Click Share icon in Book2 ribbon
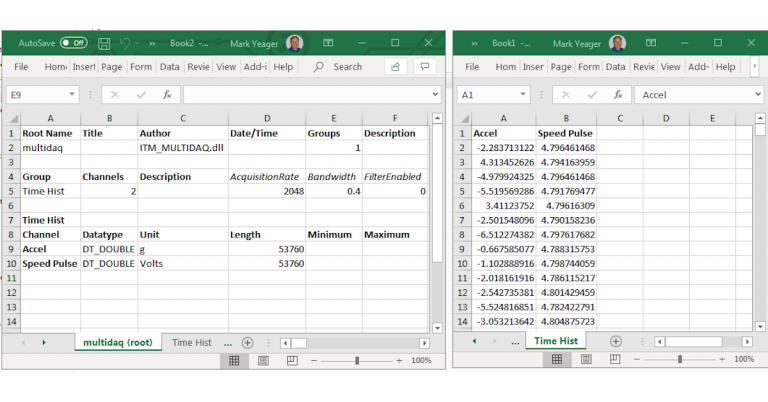The image size is (768, 402). [395, 67]
